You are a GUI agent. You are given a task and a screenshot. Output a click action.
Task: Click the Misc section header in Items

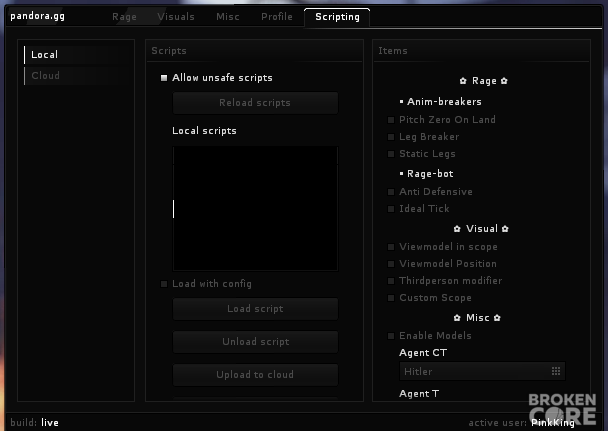pos(477,318)
